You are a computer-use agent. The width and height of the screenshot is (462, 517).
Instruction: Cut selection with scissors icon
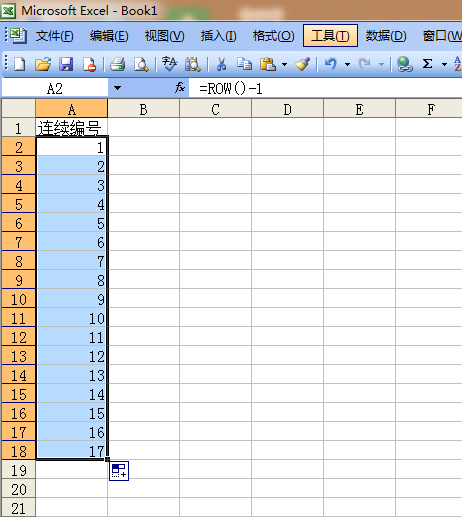click(221, 64)
